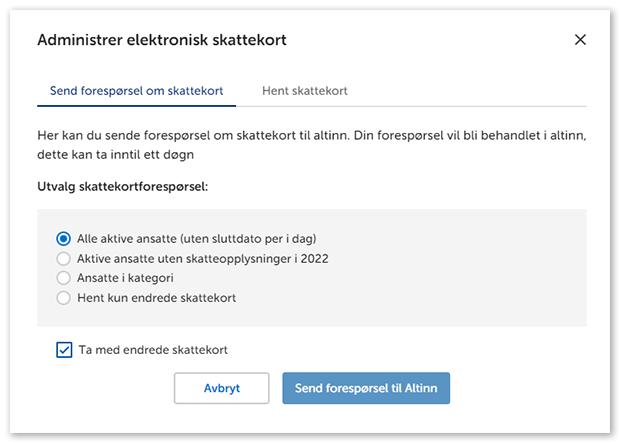The width and height of the screenshot is (620, 443).
Task: Select the Ansatte i kategori radio circle
Action: 64,278
